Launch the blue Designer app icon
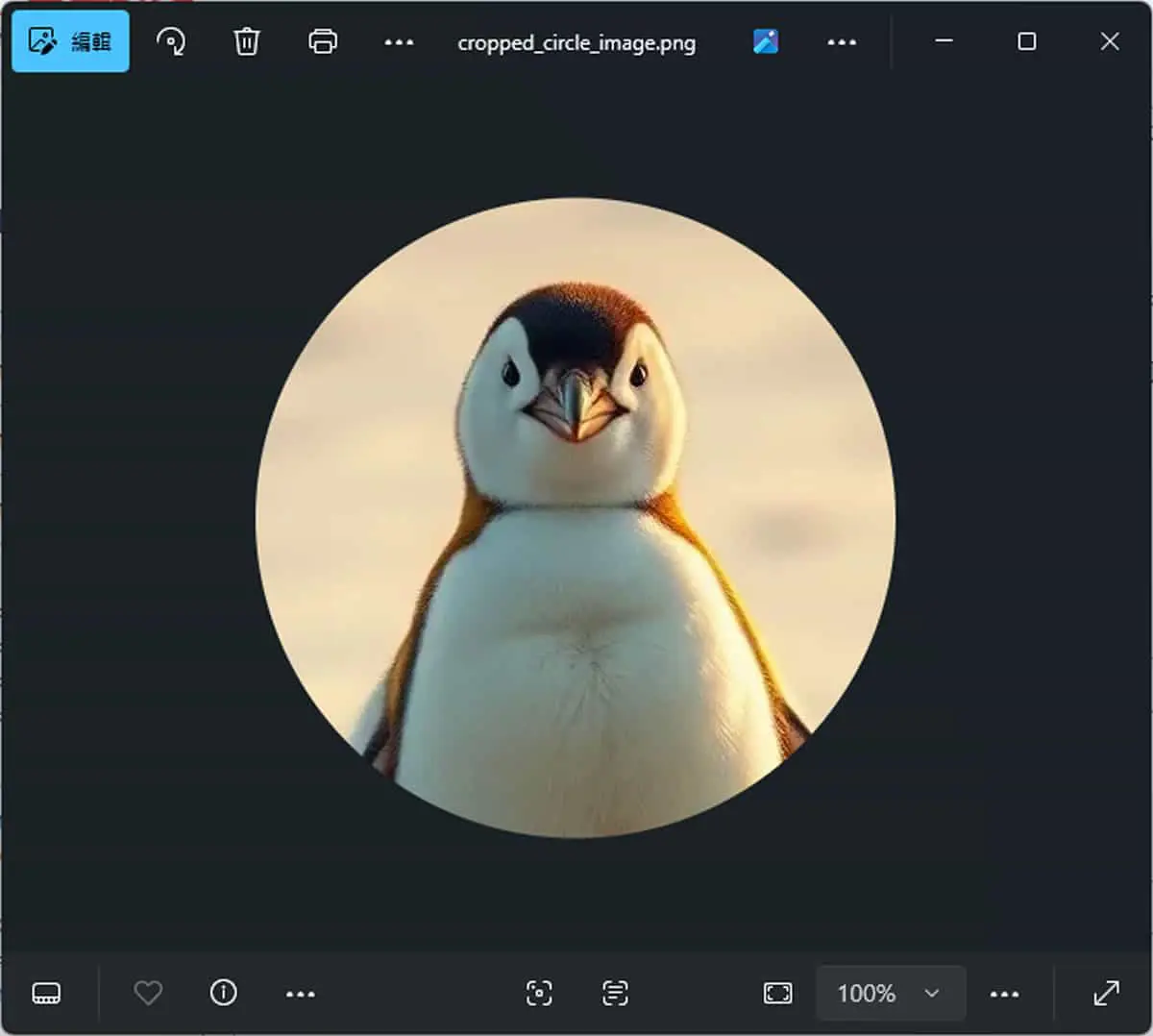 [x=766, y=41]
